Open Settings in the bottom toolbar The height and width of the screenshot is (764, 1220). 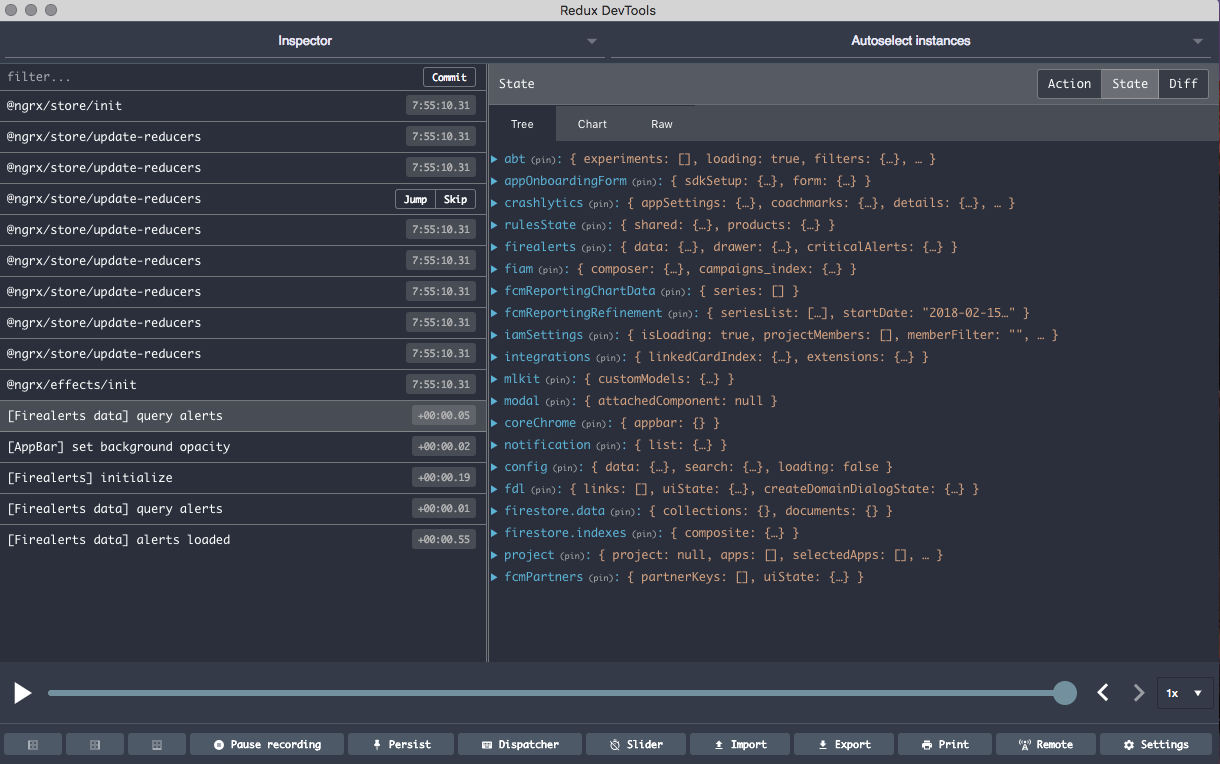click(x=1156, y=744)
